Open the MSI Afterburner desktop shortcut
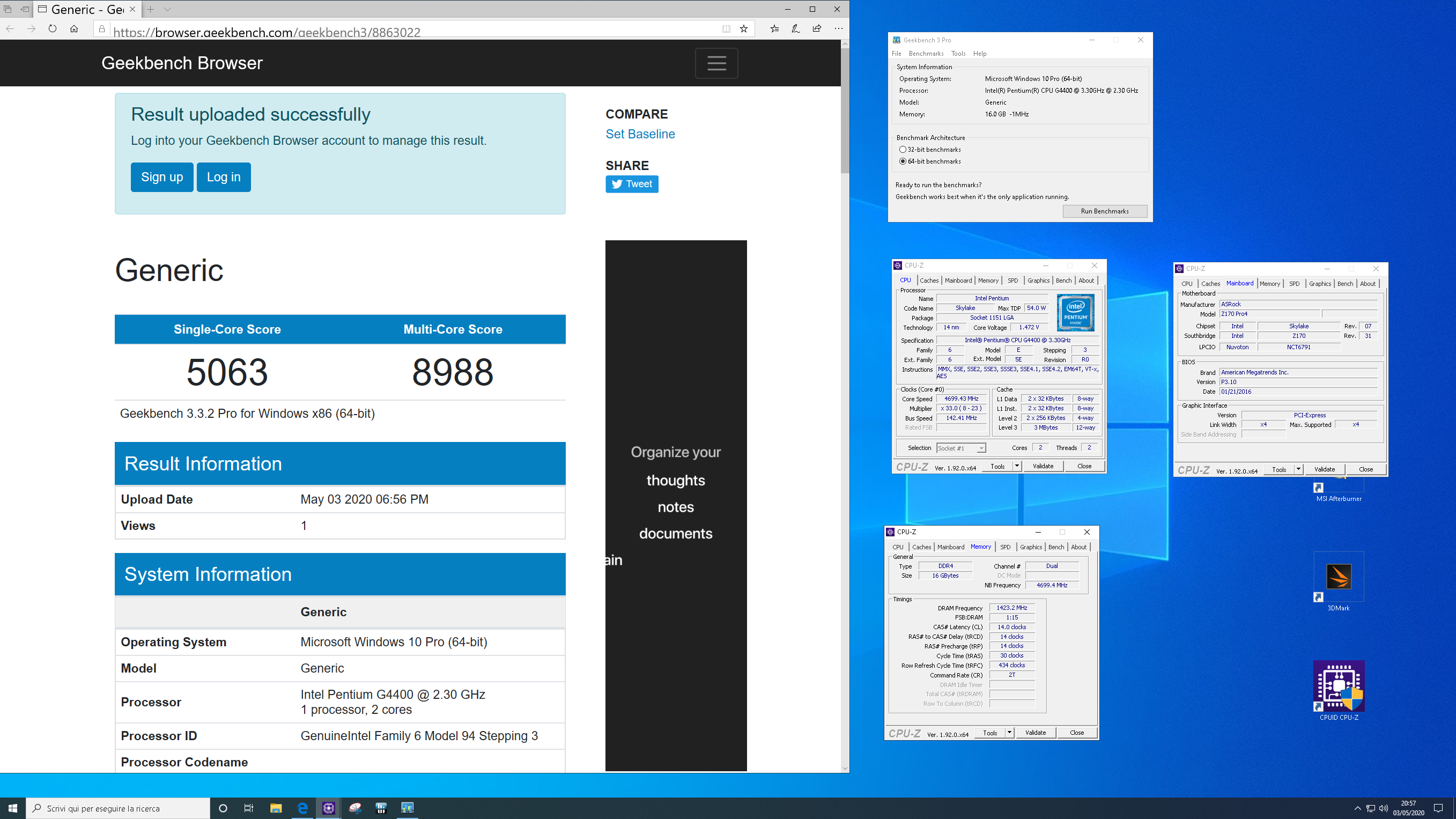The image size is (1456, 819). 1339,491
